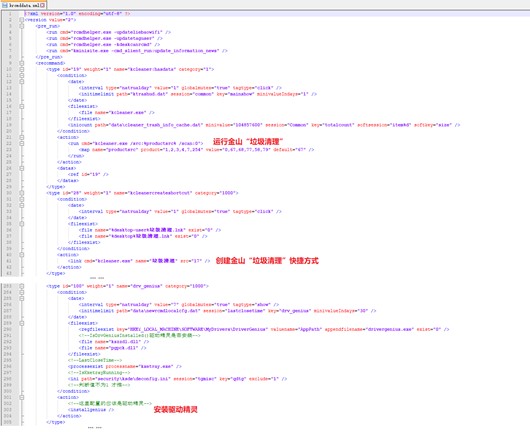Collapse the <action> fold on line 301
Screen dimensions: 530x432
pos(22,398)
